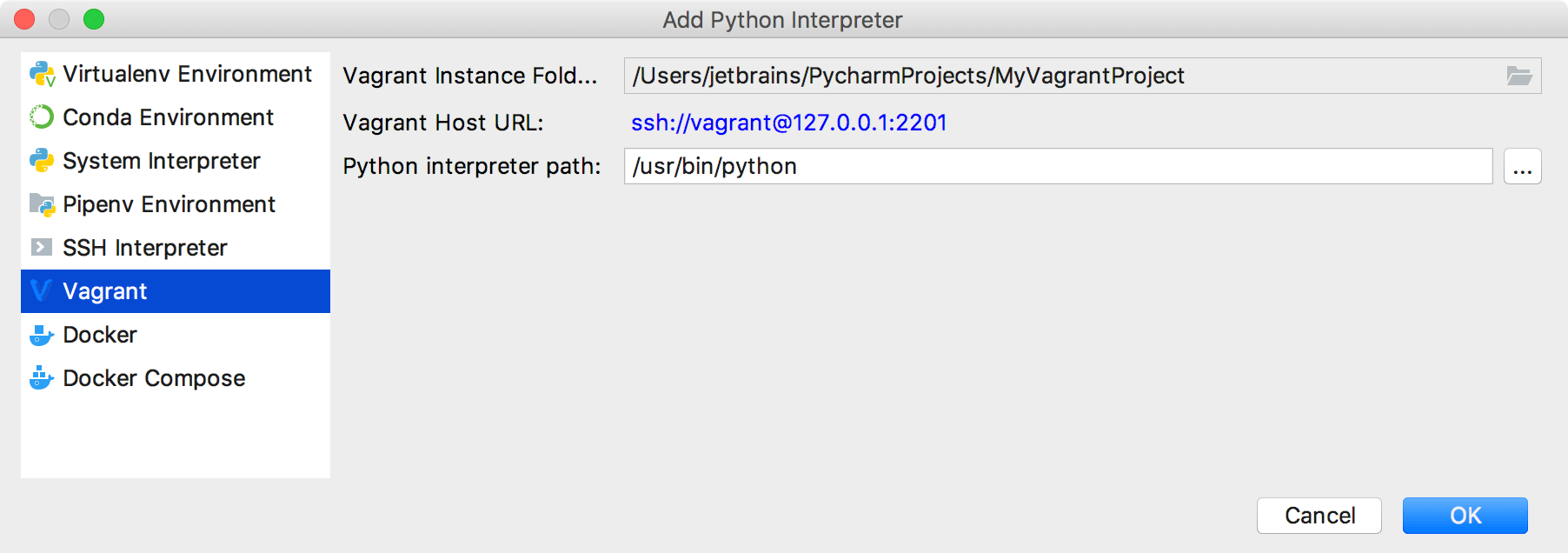This screenshot has height=553, width=1568.
Task: Open the Python interpreter path browse dialog
Action: coord(1522,166)
